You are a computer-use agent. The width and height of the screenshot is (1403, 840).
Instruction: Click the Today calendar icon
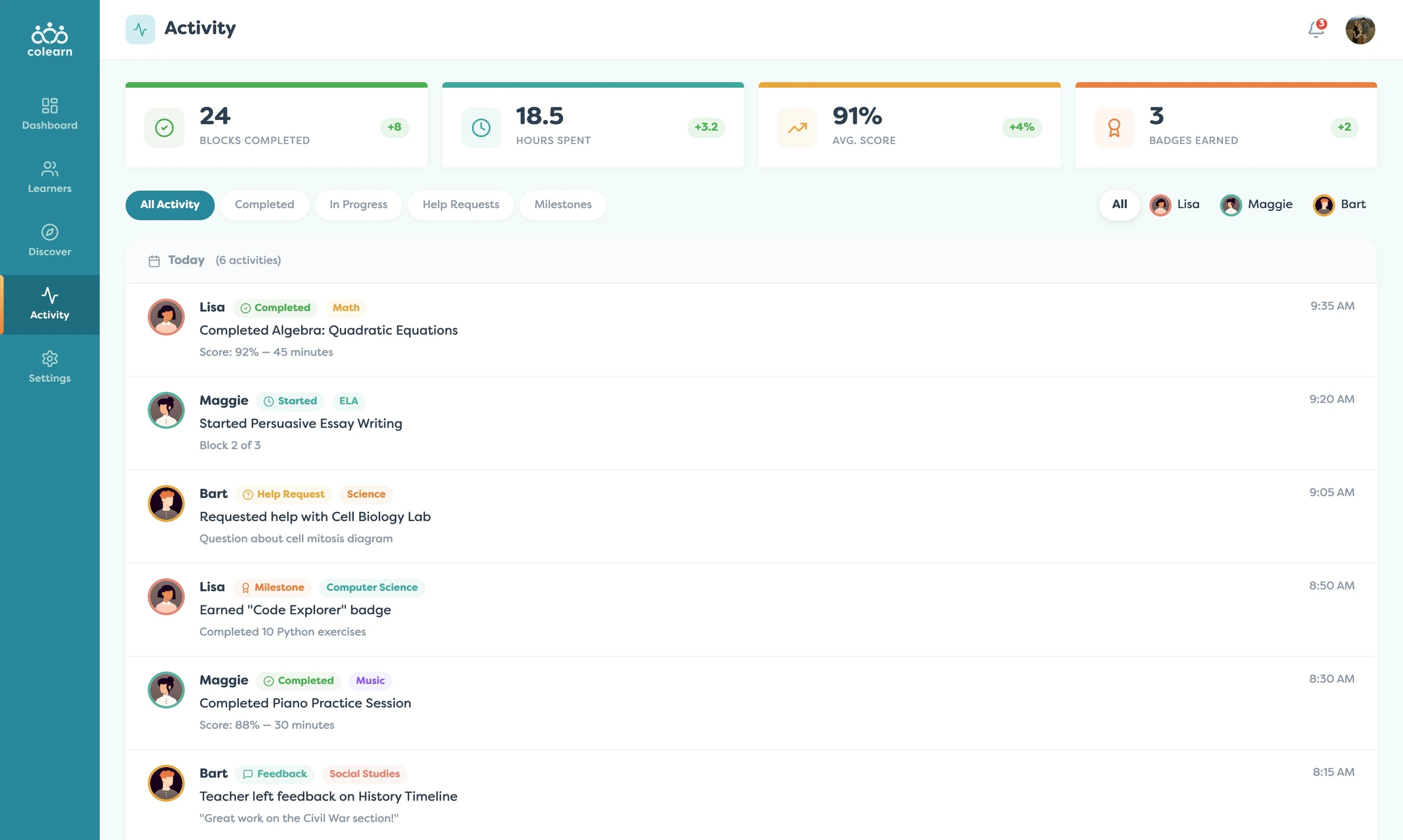pyautogui.click(x=154, y=260)
